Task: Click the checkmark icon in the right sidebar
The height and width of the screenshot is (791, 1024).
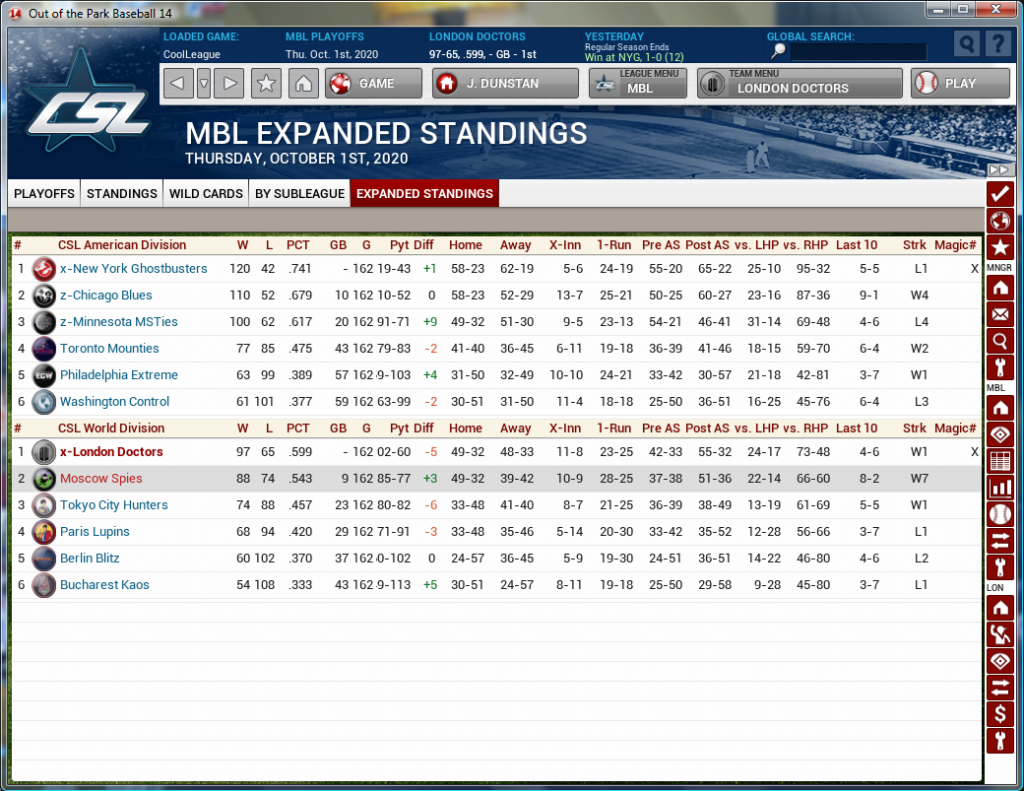Action: coord(999,193)
